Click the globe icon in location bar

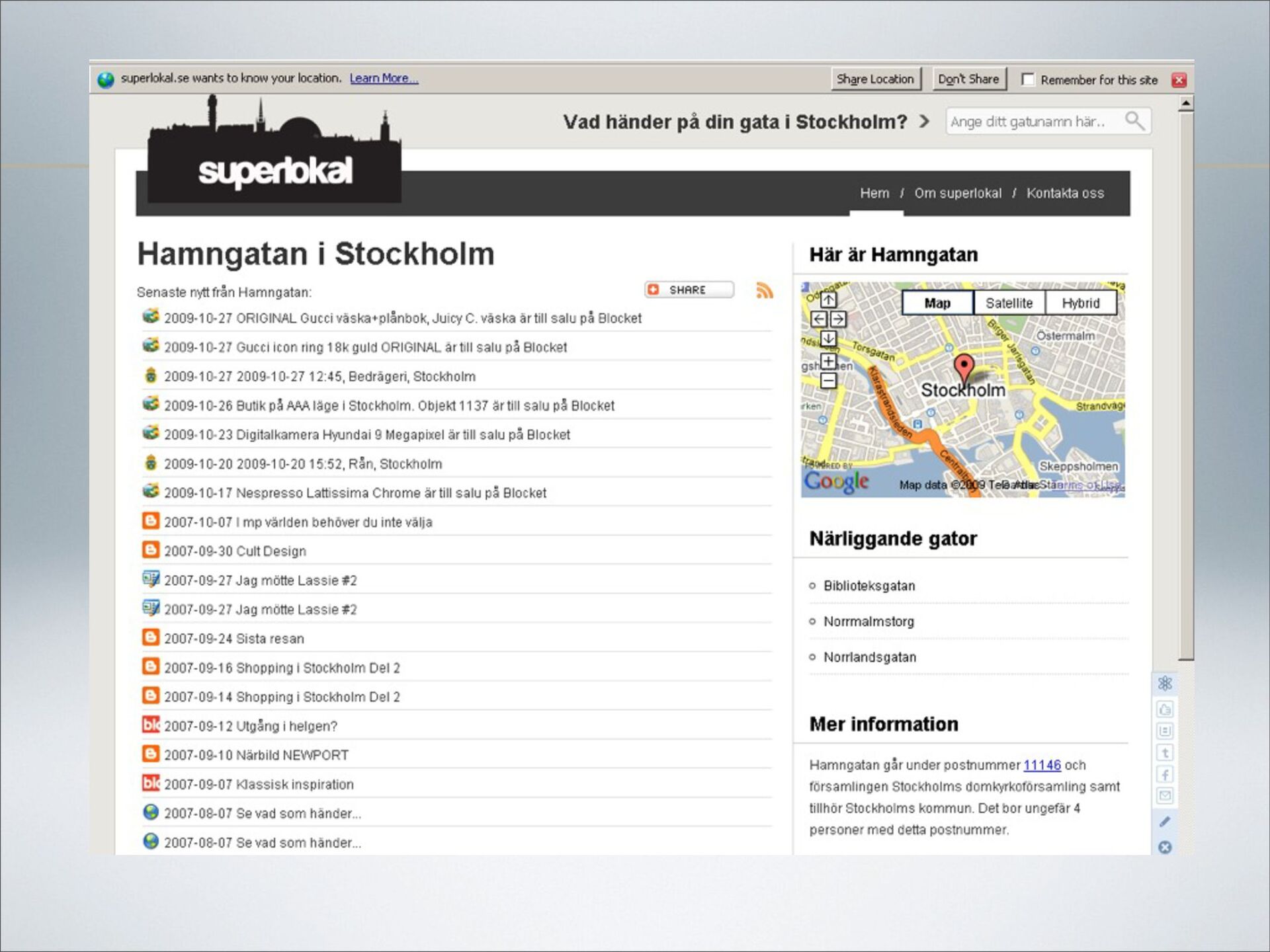click(x=106, y=80)
